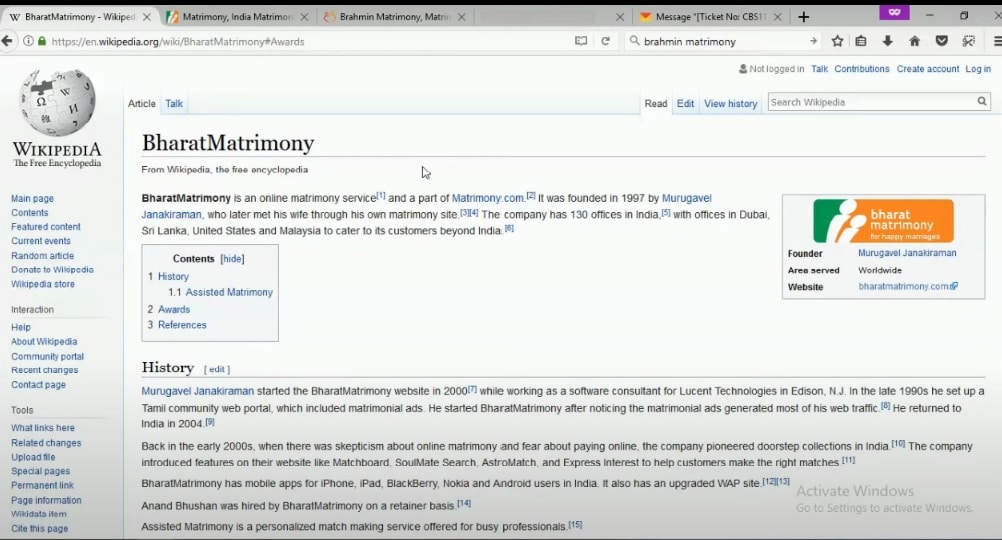Open Murugavel Janakiraman link in infobox
This screenshot has height=540, width=1002.
pyautogui.click(x=907, y=253)
